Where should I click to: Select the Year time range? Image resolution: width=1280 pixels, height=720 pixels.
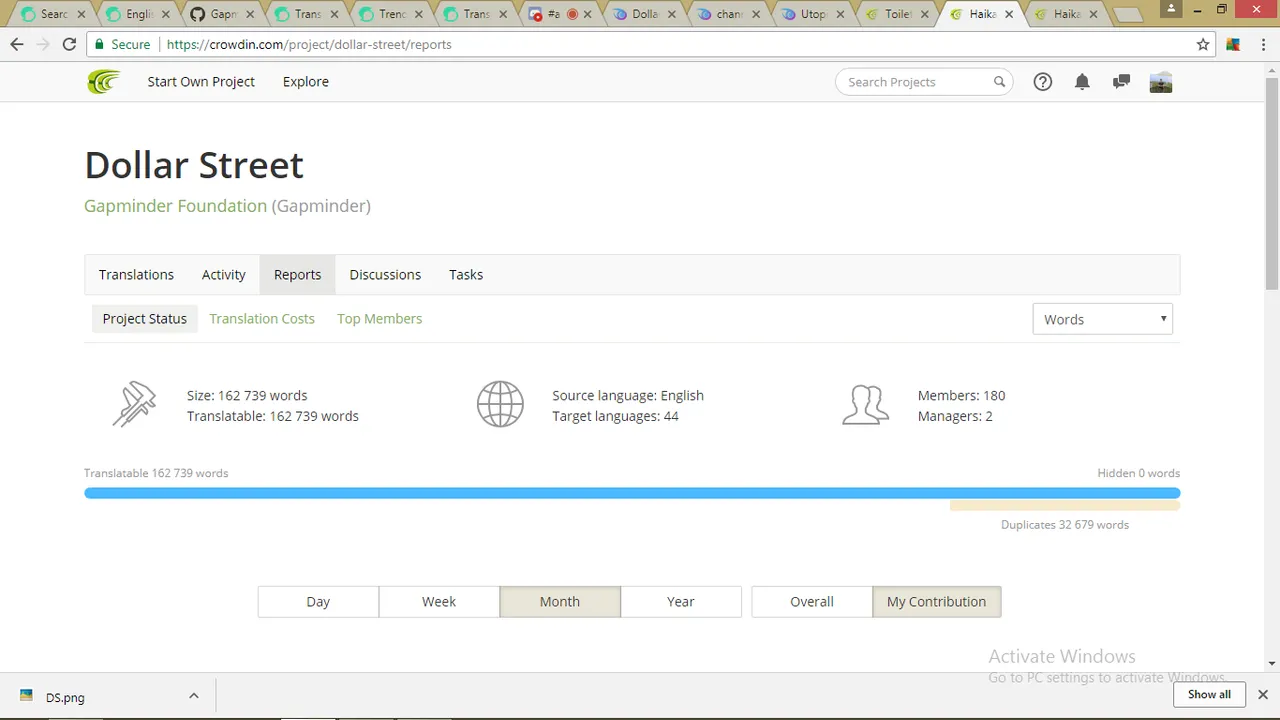click(681, 602)
